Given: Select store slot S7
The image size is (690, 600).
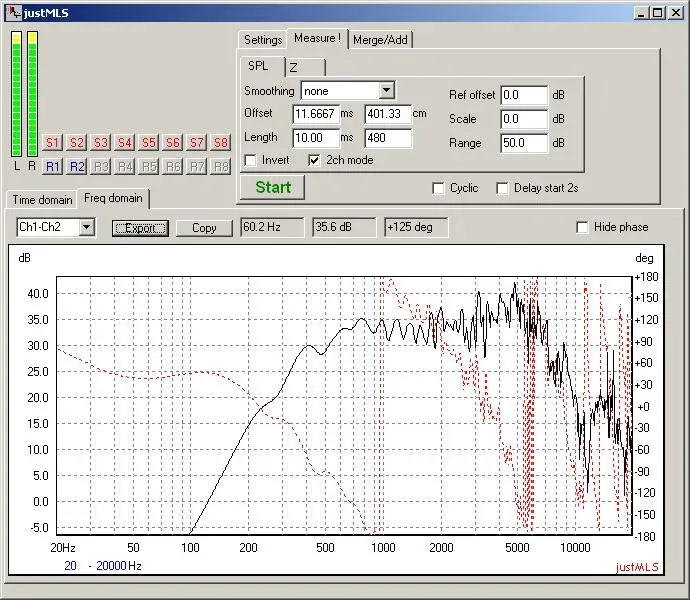Looking at the screenshot, I should (x=197, y=143).
